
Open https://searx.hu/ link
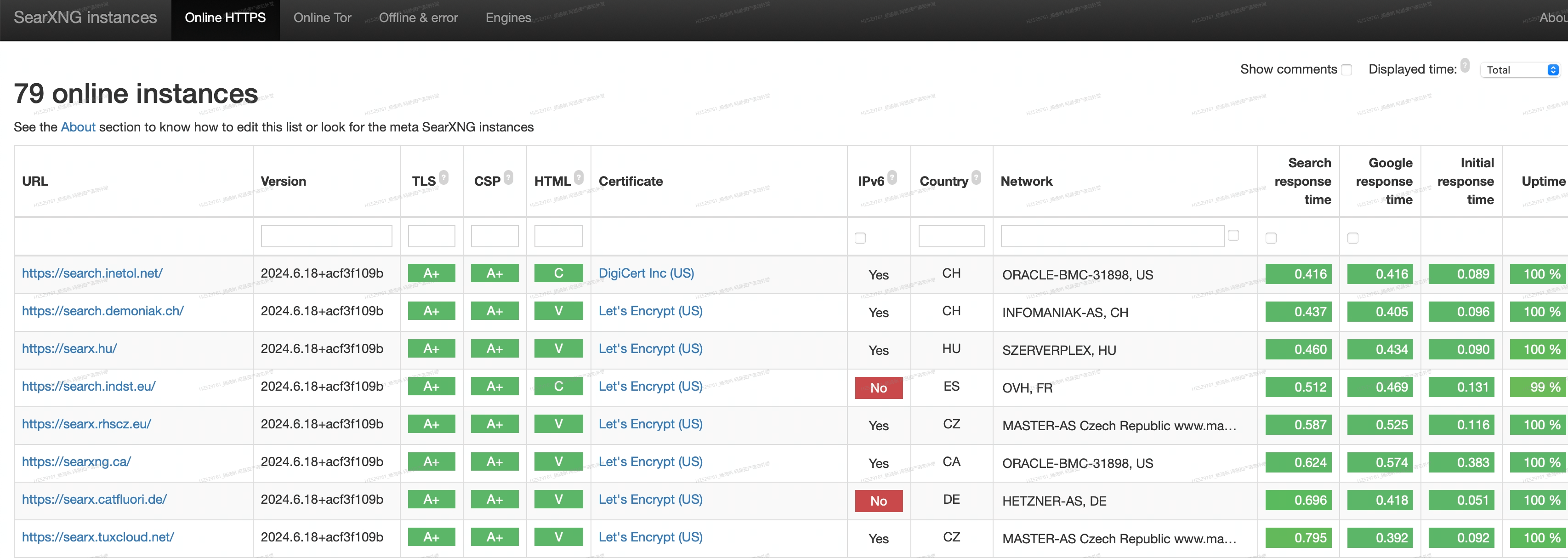(69, 349)
